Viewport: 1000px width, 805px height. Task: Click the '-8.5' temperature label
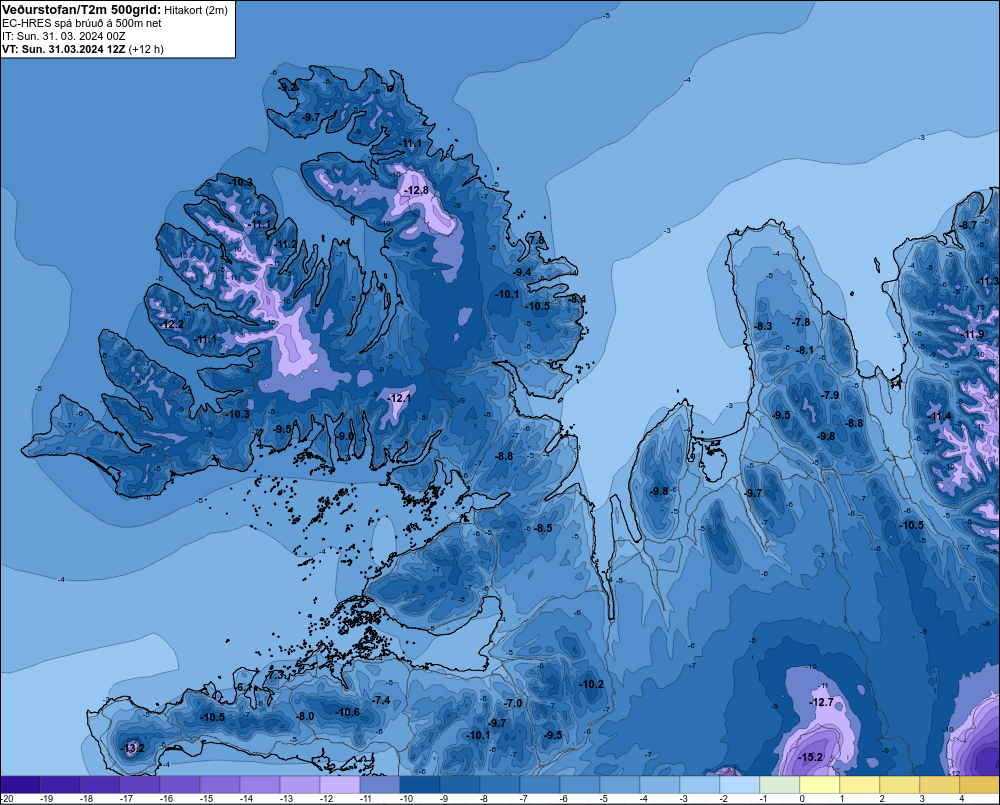[543, 528]
